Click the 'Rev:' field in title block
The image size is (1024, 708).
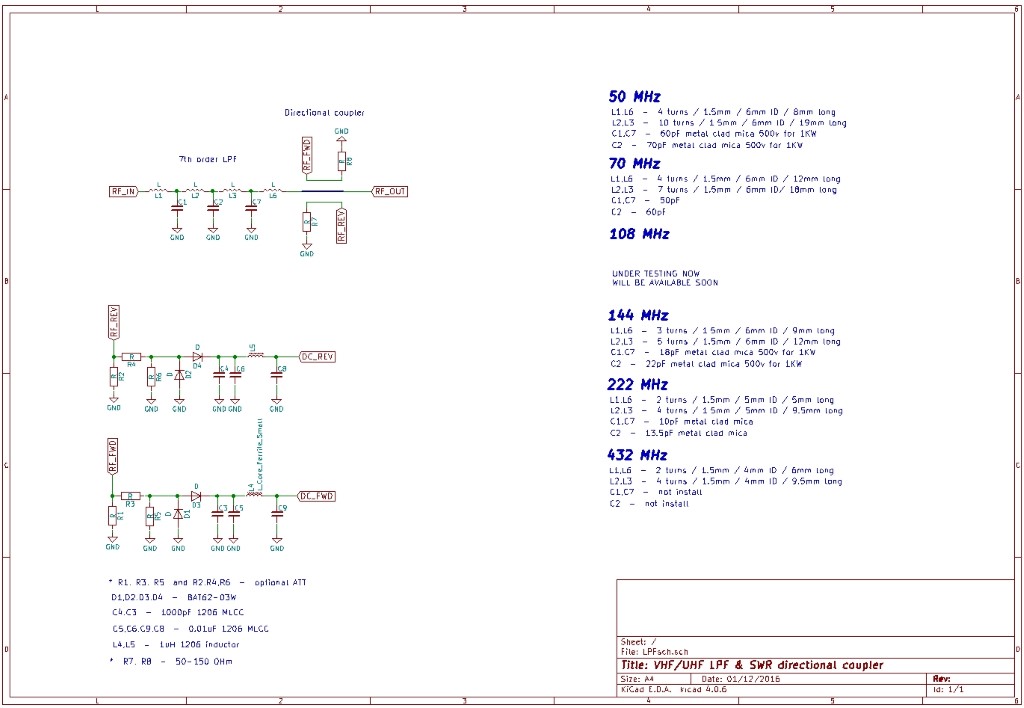click(x=941, y=679)
